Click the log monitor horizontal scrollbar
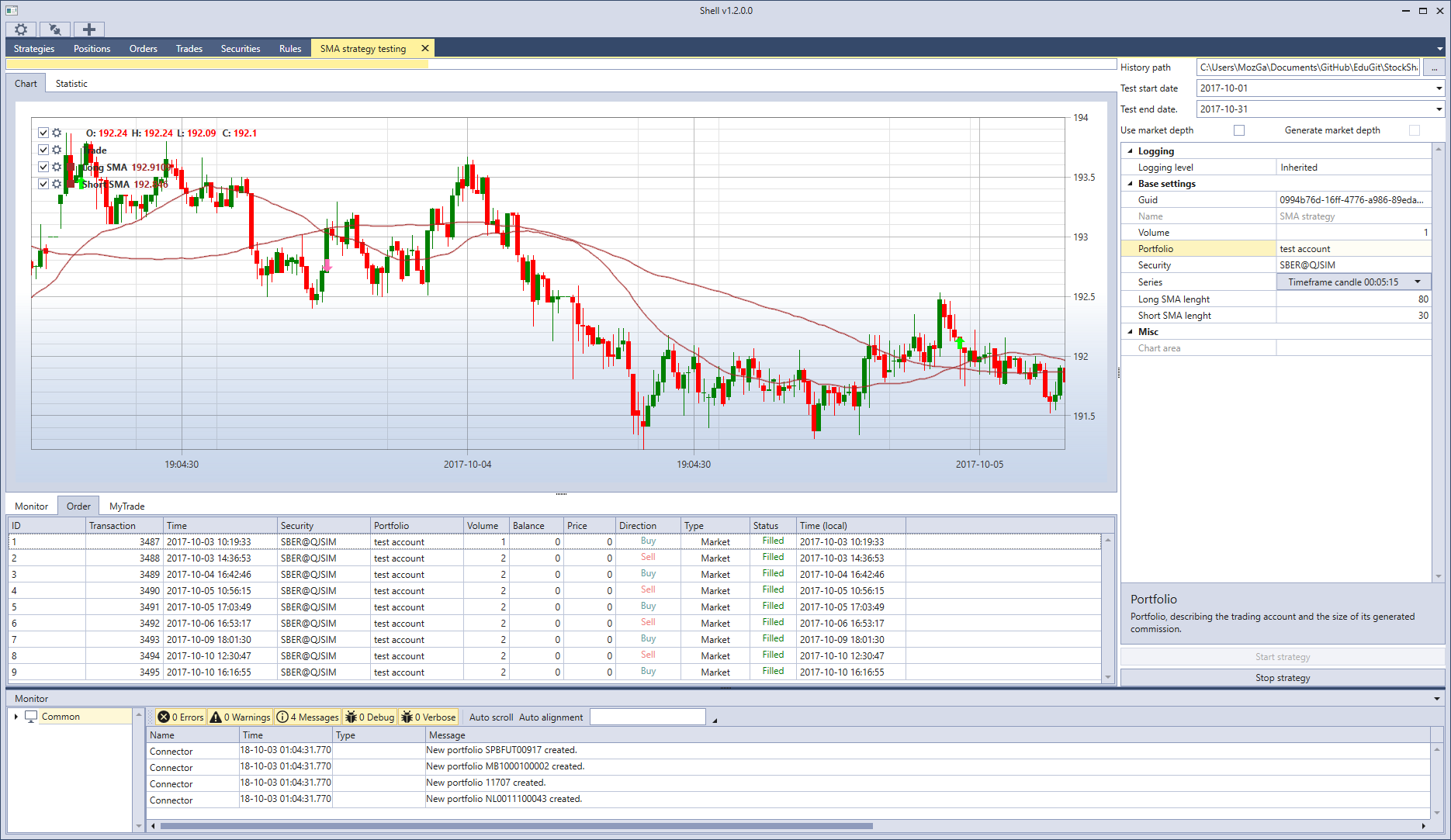This screenshot has height=840, width=1451. coord(516,825)
